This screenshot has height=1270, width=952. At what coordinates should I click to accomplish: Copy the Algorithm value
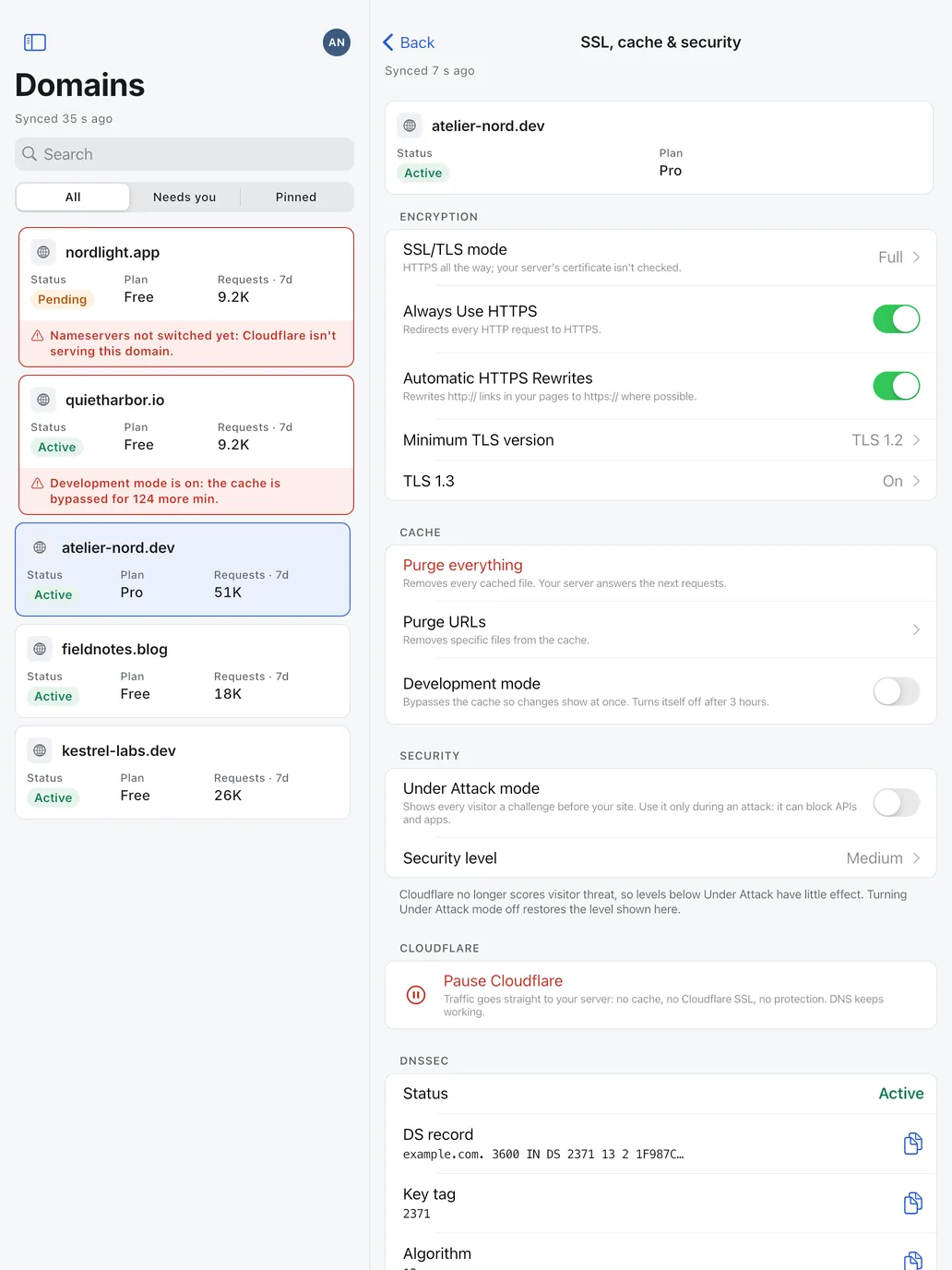[x=912, y=1261]
